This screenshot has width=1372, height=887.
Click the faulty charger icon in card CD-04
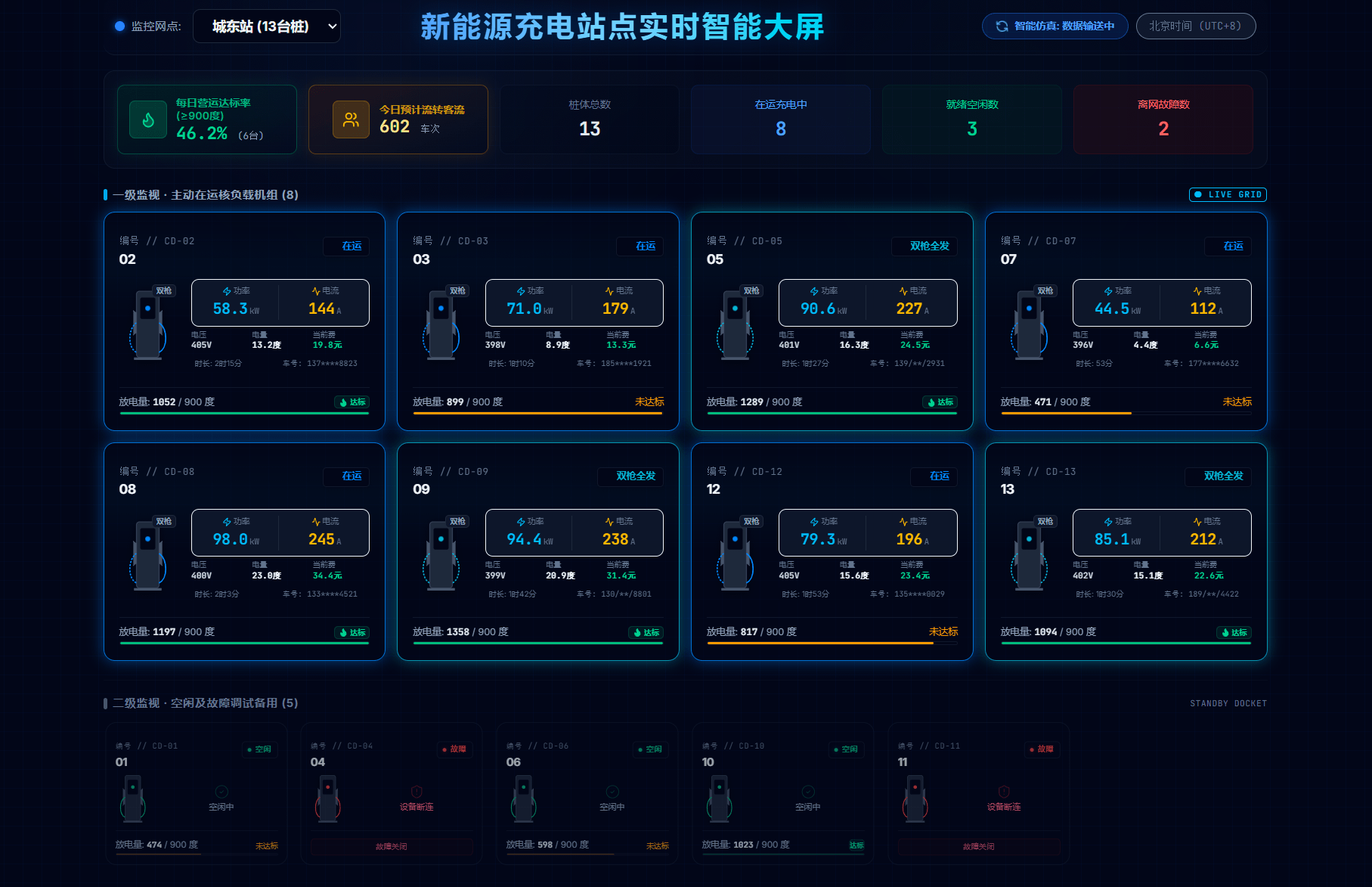[328, 799]
